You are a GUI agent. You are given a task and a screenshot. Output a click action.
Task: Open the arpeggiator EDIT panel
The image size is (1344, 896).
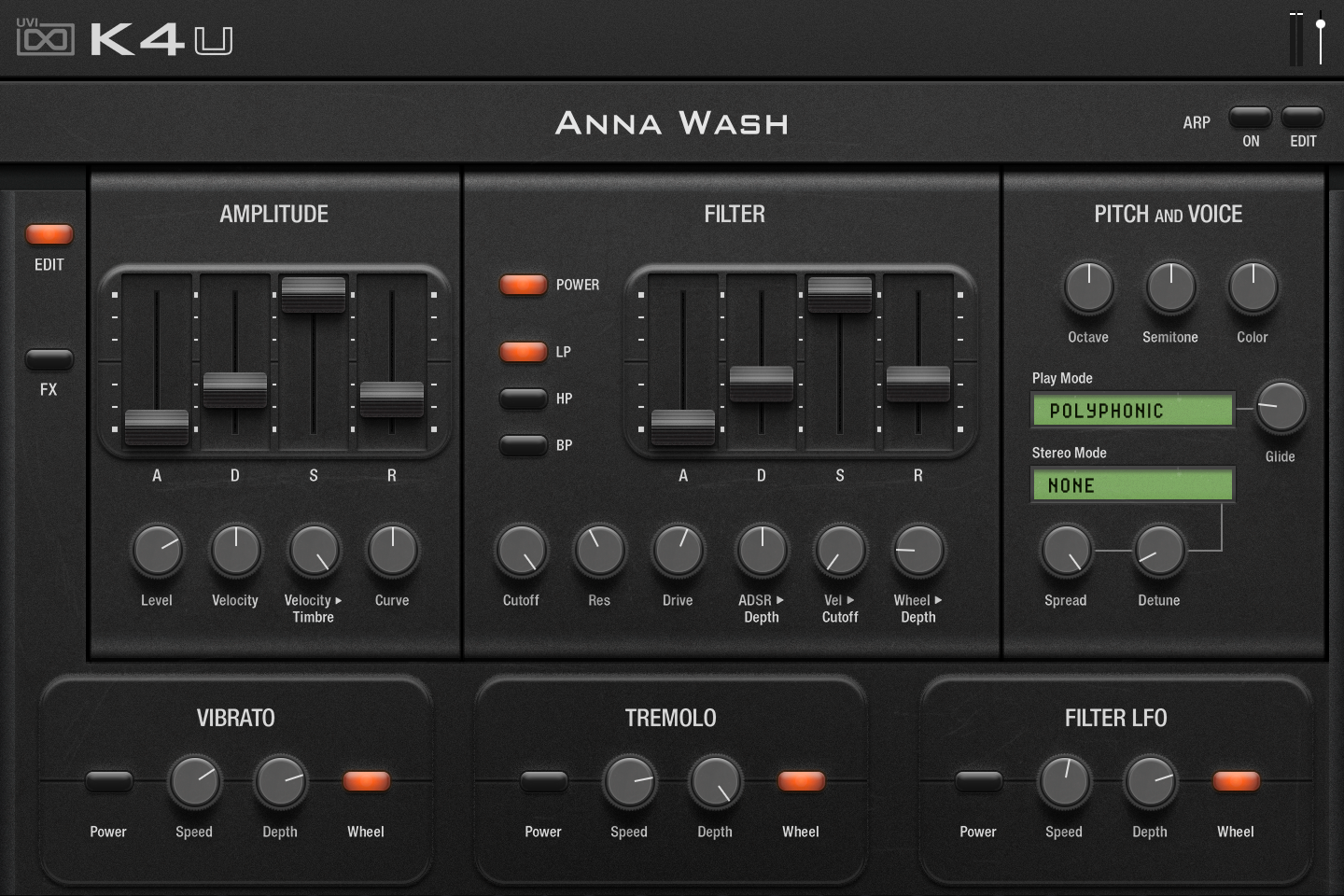(x=1303, y=119)
